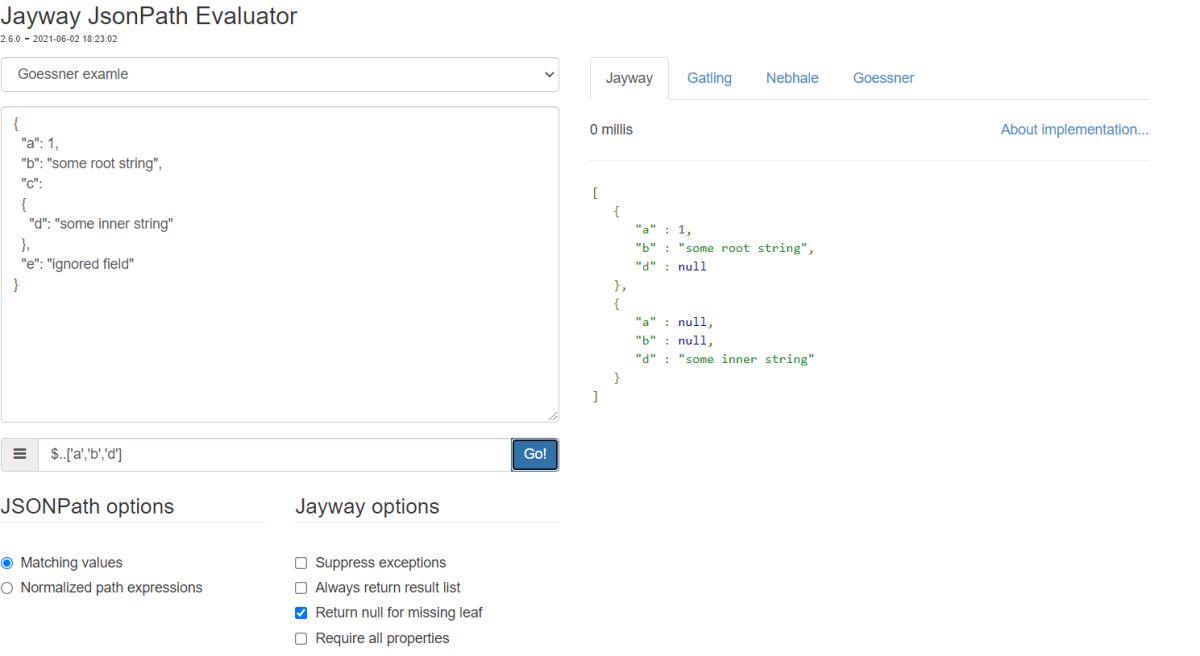Open the About implementation link

pos(1074,130)
